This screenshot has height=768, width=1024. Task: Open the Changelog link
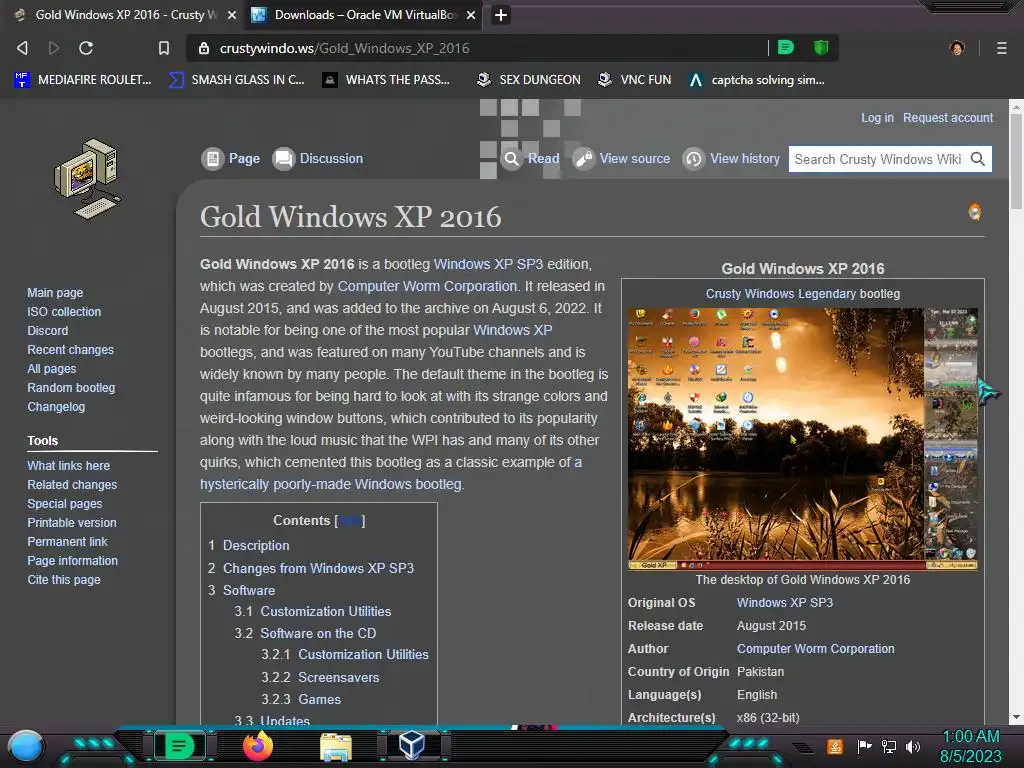[56, 406]
